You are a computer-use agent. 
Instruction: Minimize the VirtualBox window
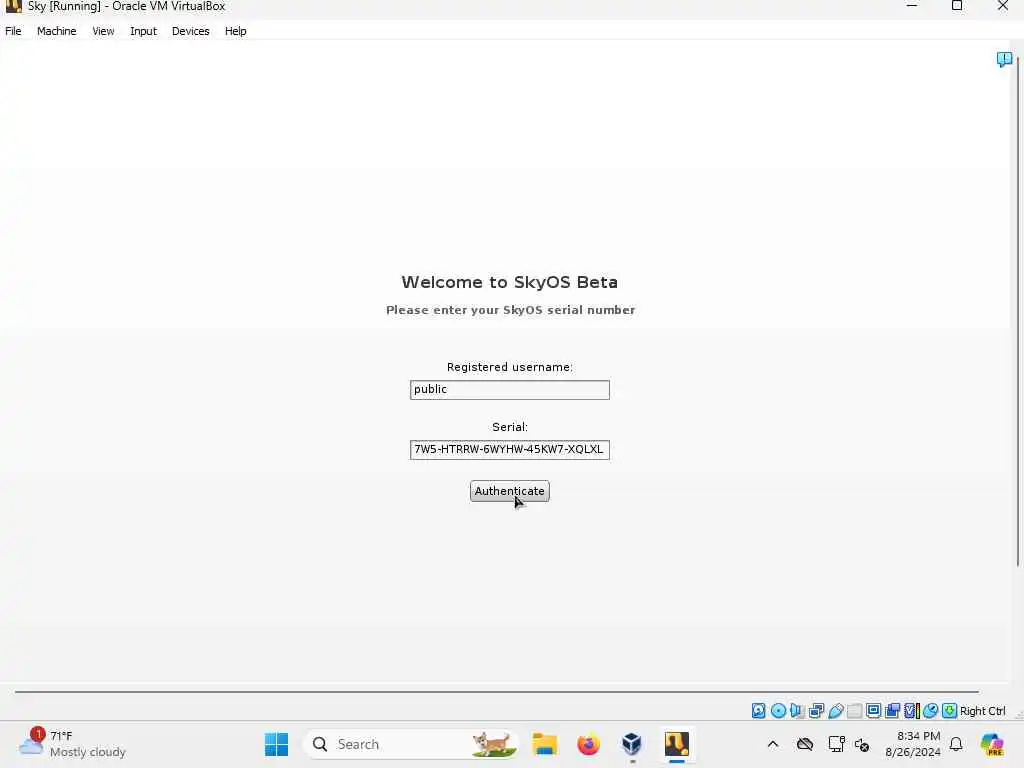[912, 6]
